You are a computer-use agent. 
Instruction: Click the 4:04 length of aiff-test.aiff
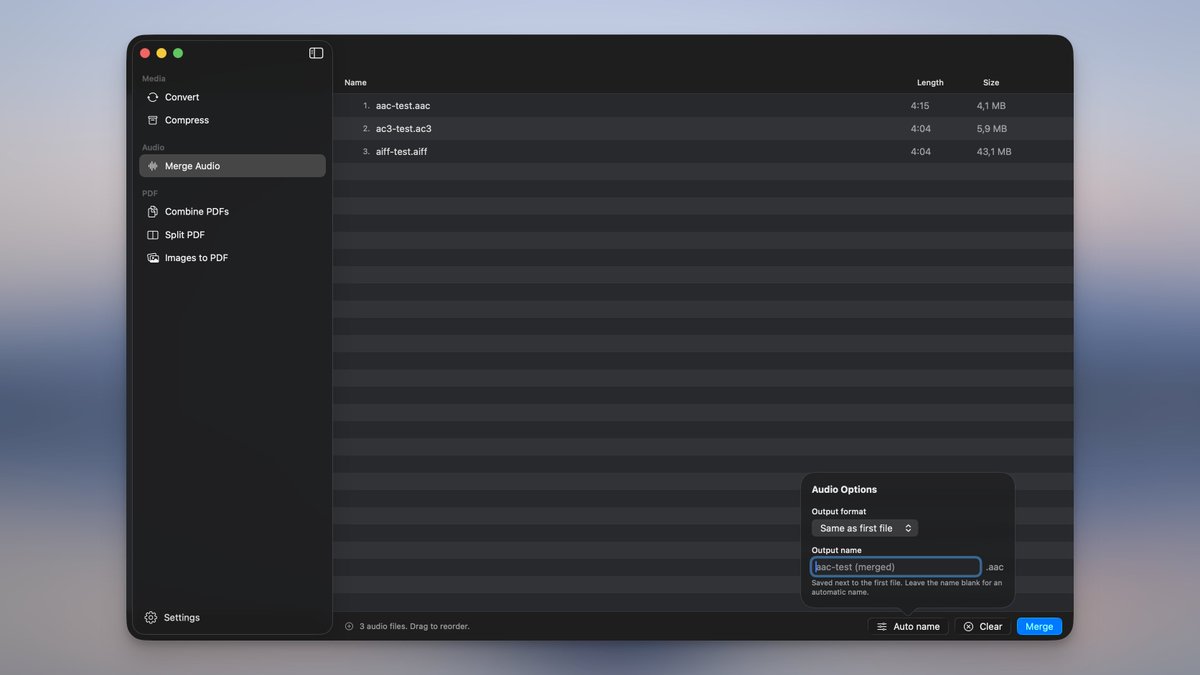pos(920,152)
